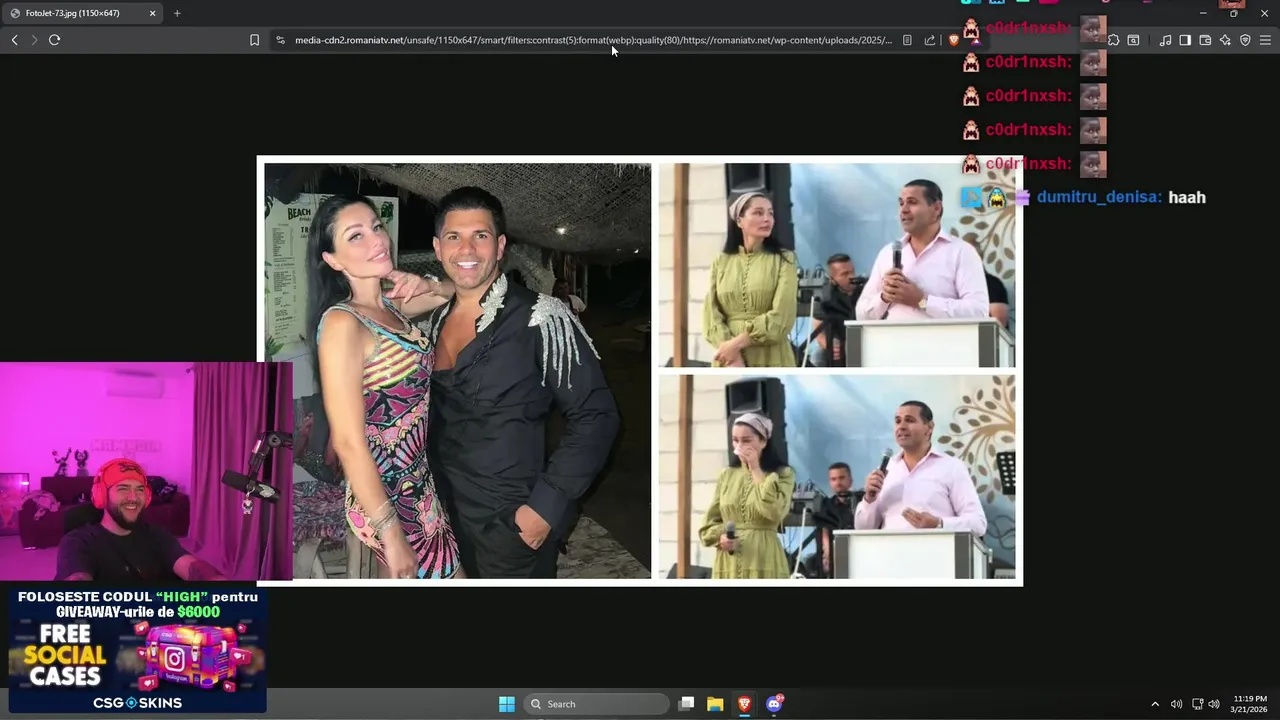Click the romaniatv address bar URL
The height and width of the screenshot is (720, 1280).
click(x=593, y=40)
